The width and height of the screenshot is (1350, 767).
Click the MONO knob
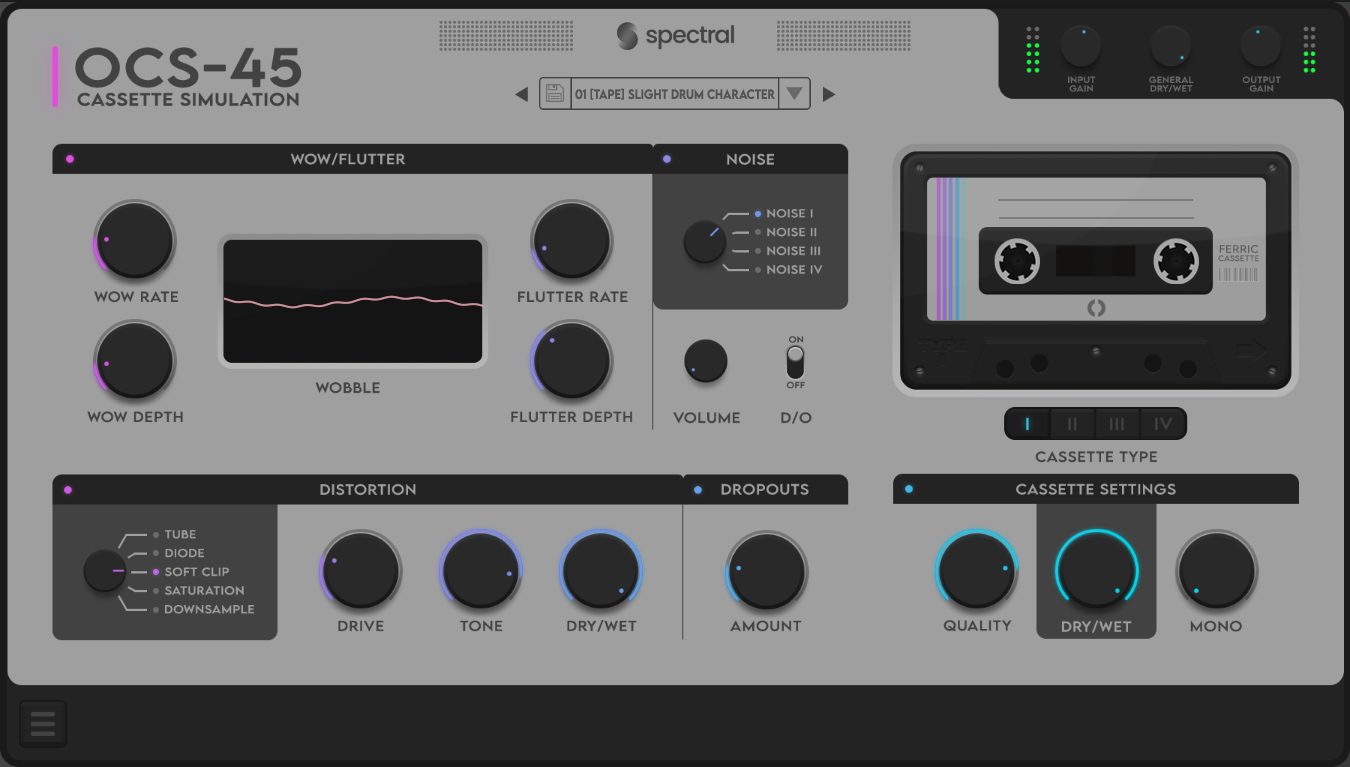(1216, 570)
